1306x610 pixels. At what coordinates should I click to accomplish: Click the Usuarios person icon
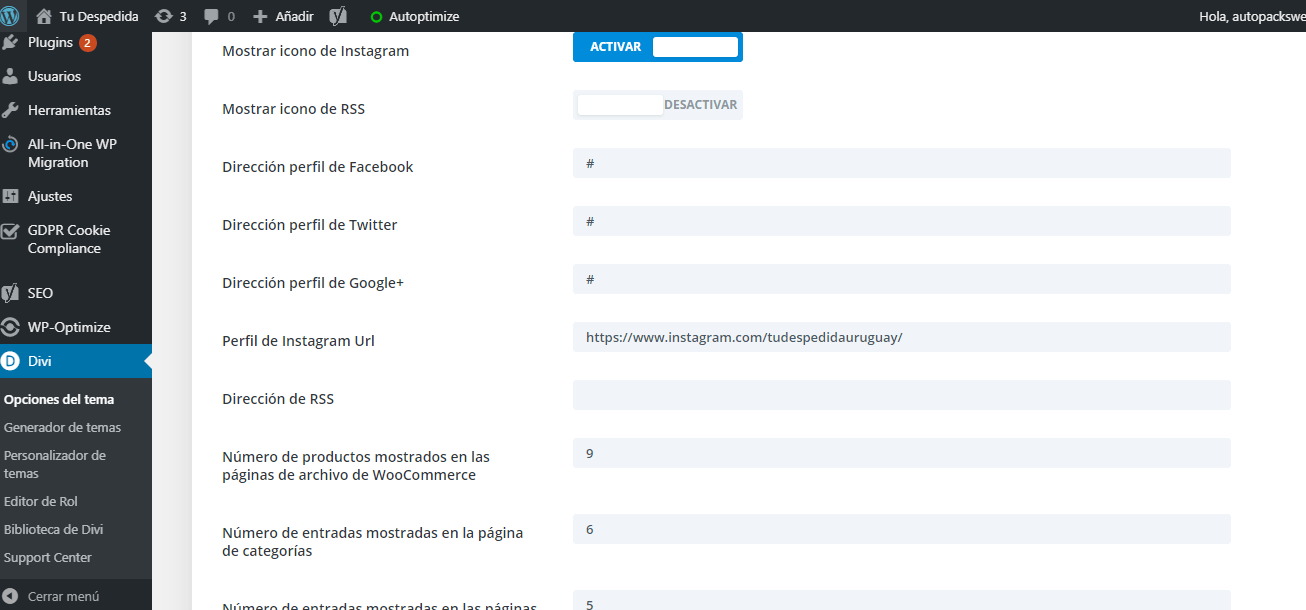pos(11,76)
